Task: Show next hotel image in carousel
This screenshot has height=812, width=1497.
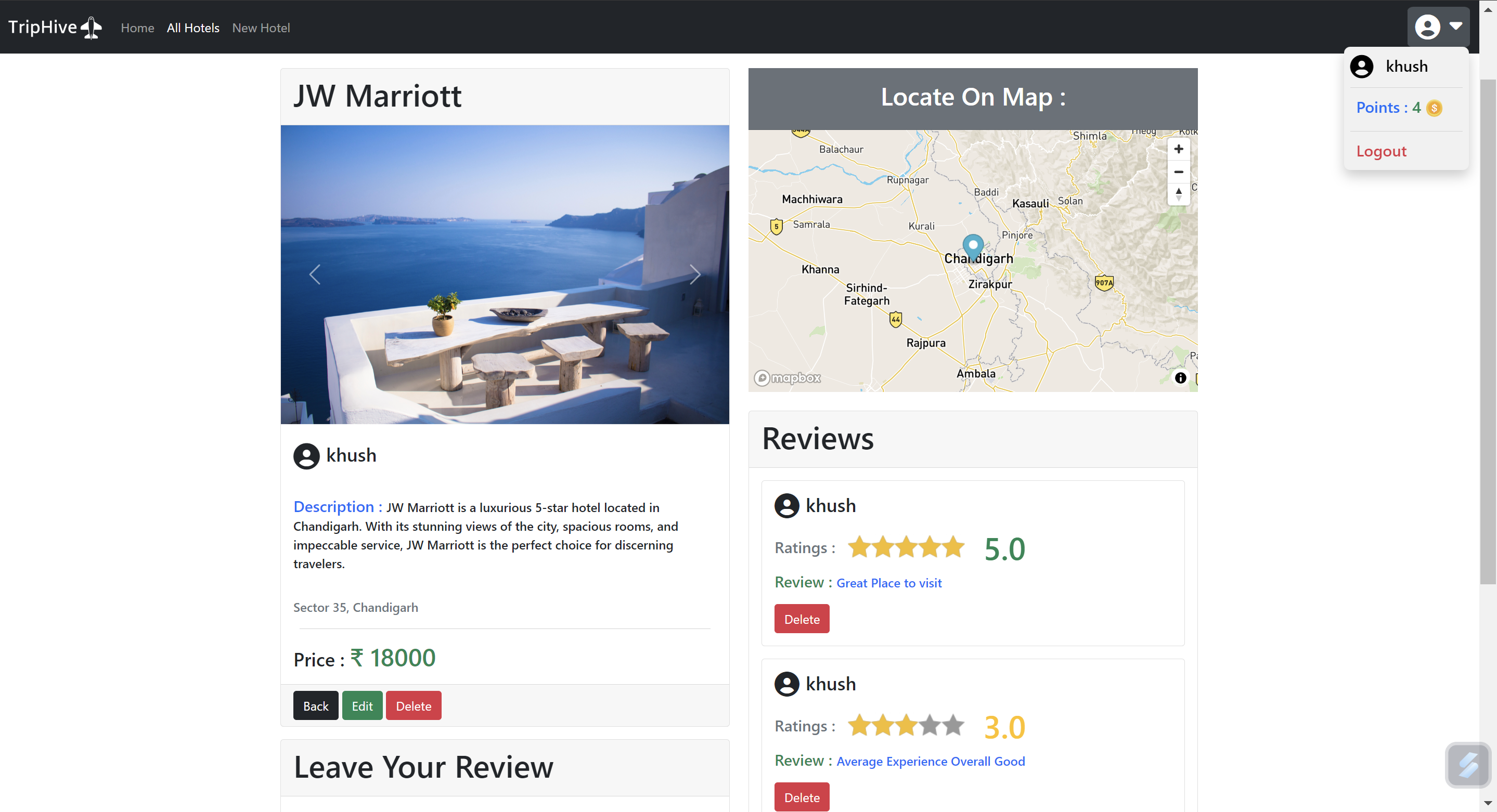Action: pyautogui.click(x=694, y=274)
